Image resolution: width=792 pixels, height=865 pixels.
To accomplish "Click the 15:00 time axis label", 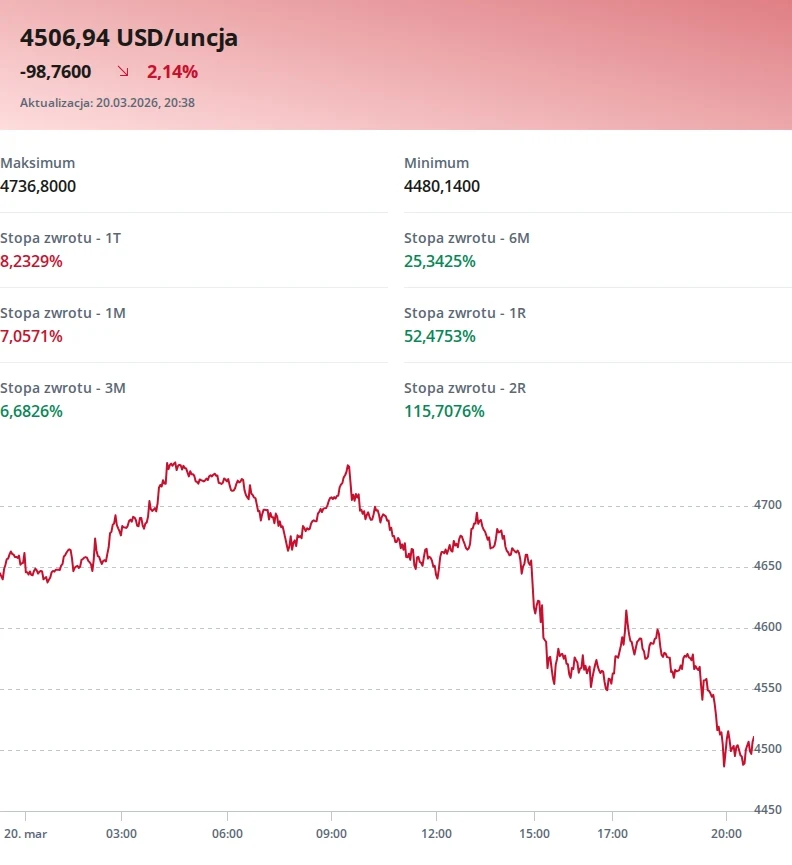I will click(x=534, y=833).
